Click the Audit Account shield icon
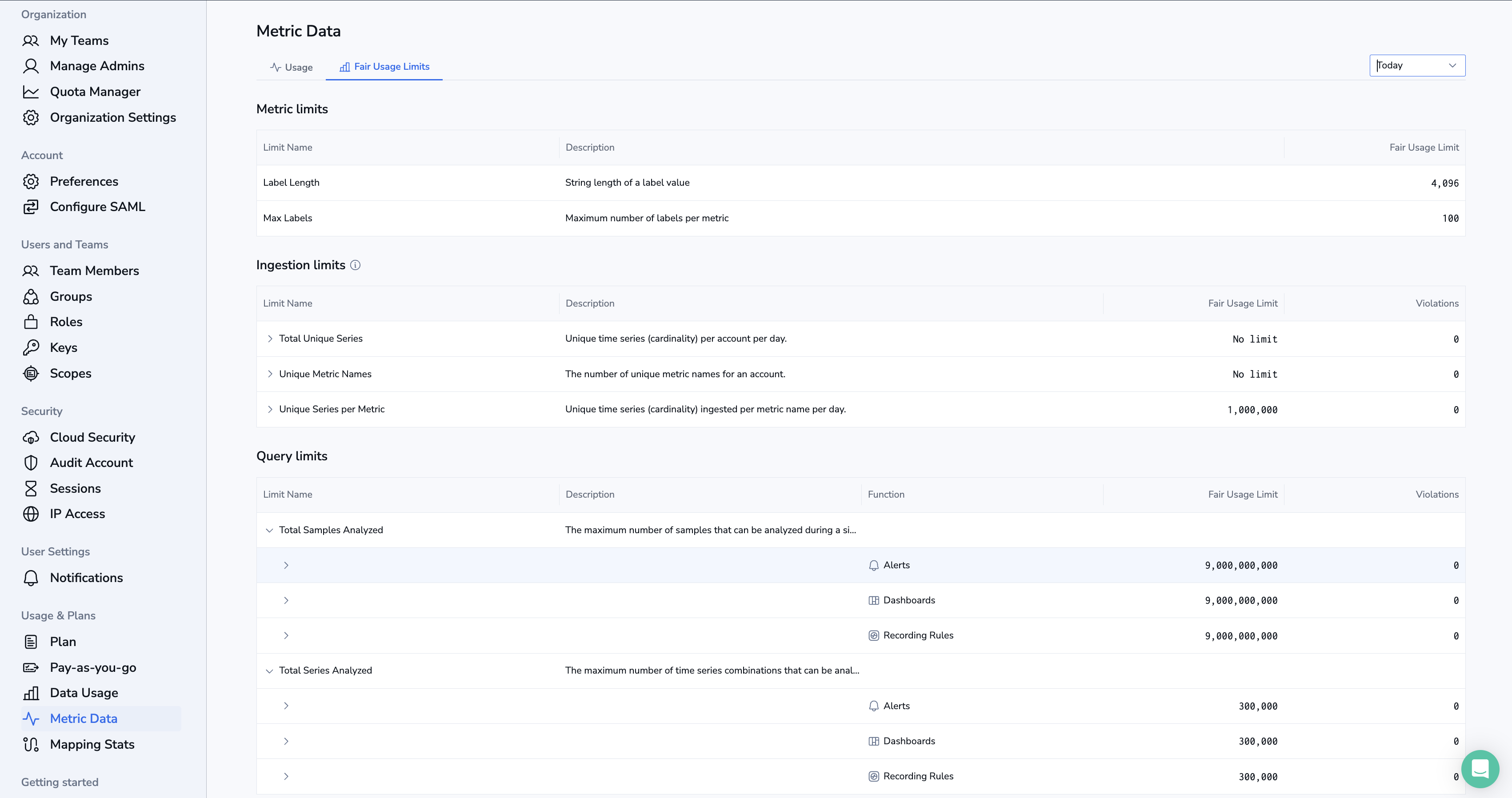This screenshot has height=798, width=1512. [31, 463]
